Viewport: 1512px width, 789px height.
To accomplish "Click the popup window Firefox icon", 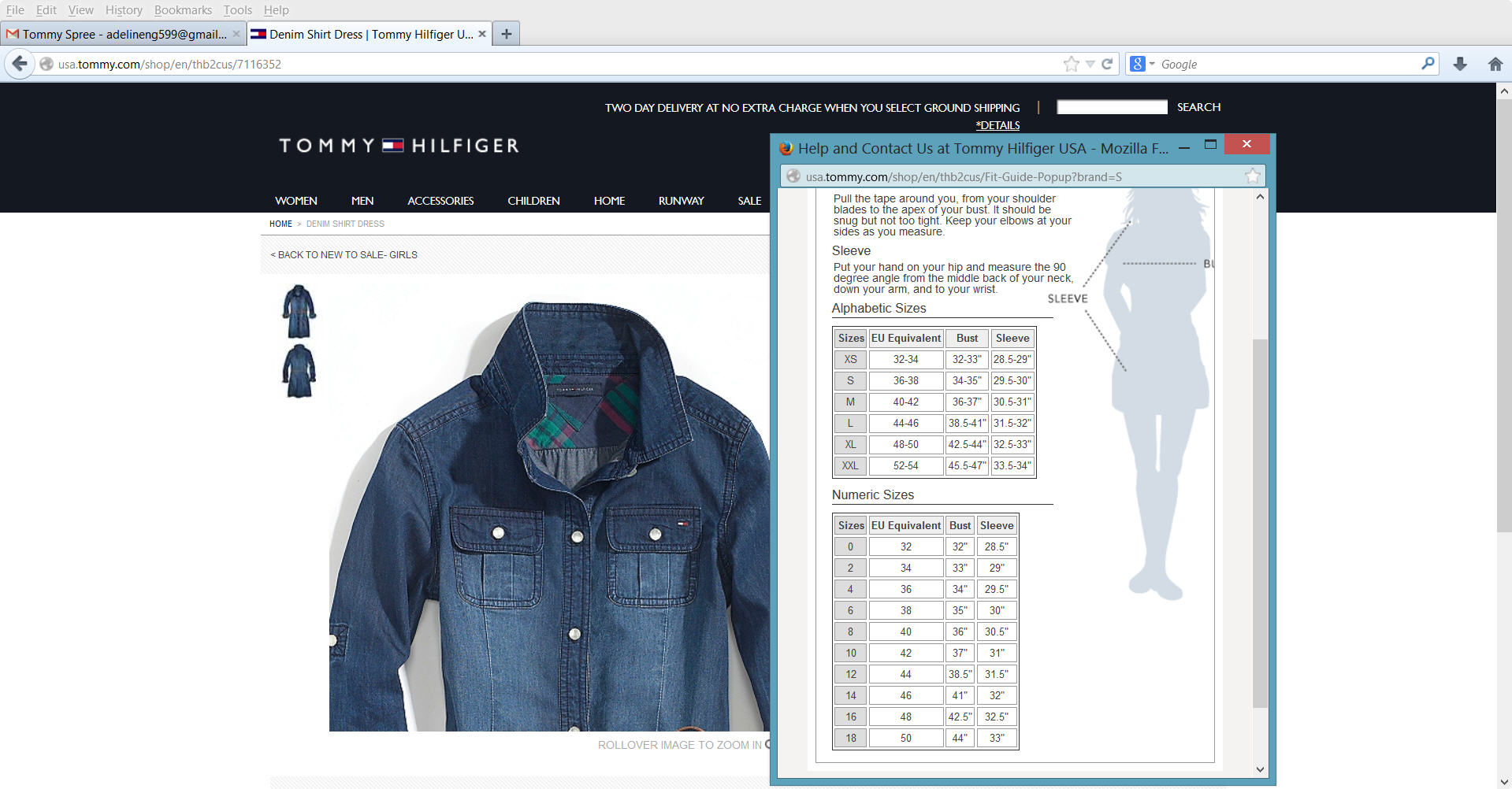I will 786,148.
